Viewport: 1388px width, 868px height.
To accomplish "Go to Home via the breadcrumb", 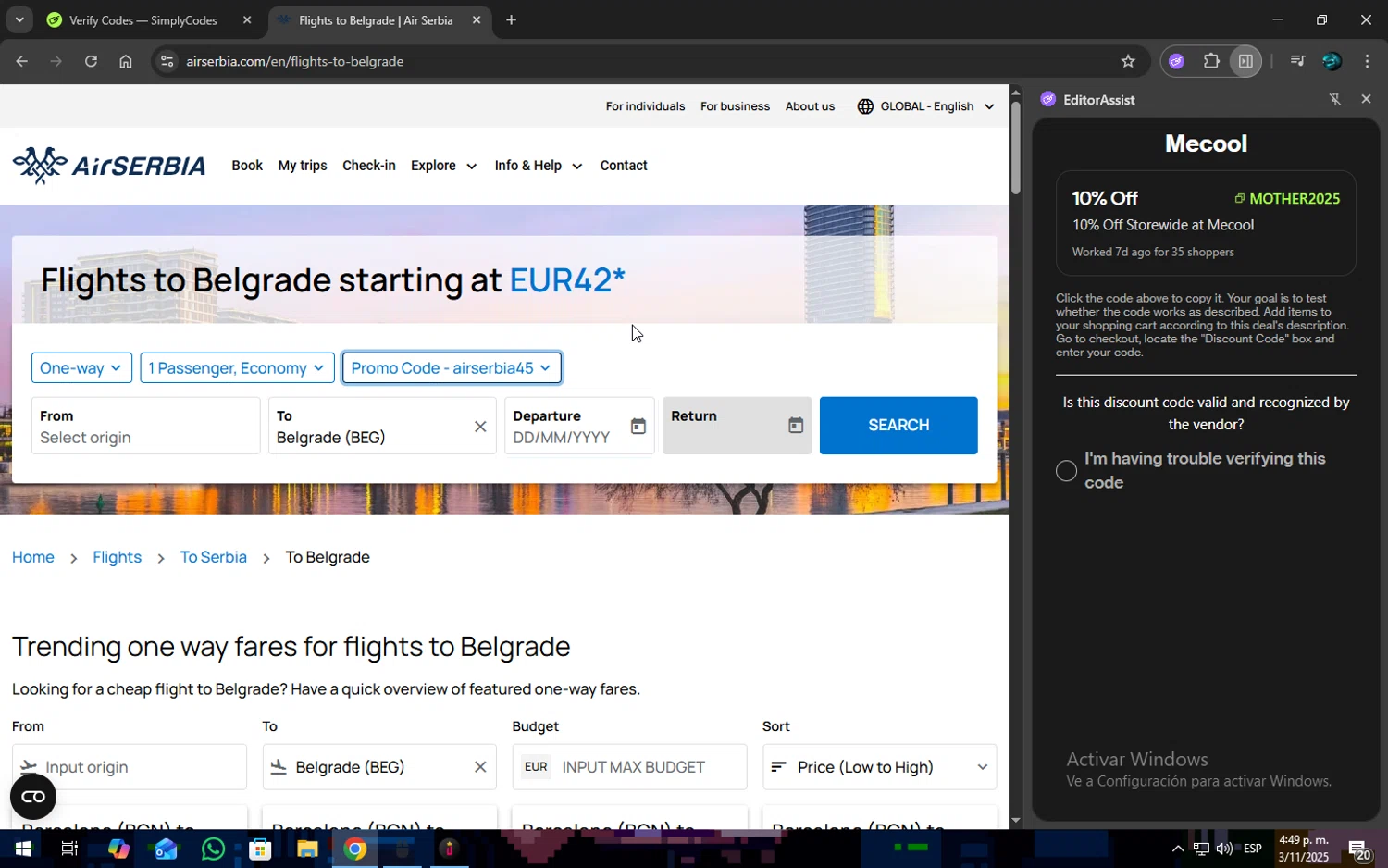I will (x=33, y=557).
